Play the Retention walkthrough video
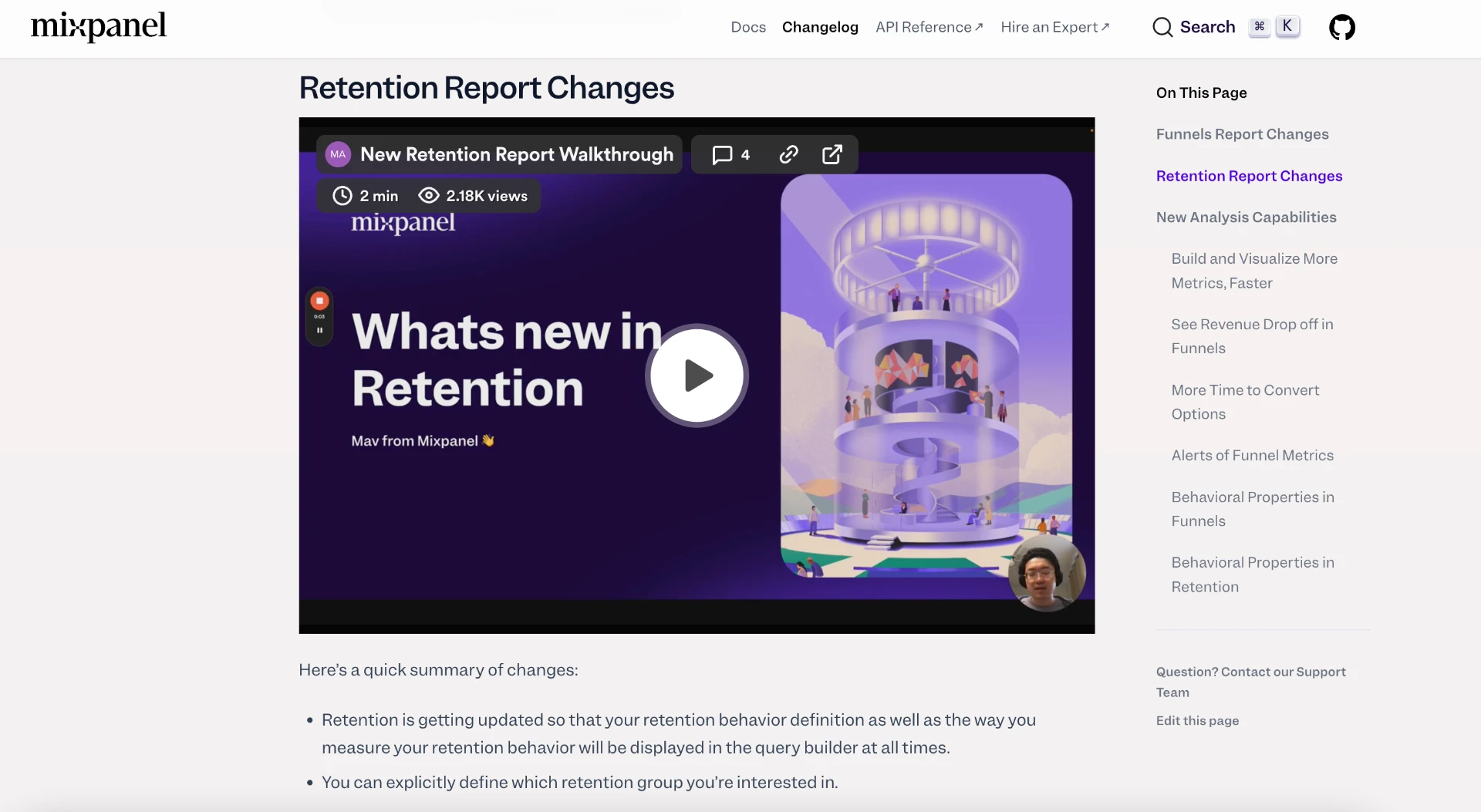 696,376
